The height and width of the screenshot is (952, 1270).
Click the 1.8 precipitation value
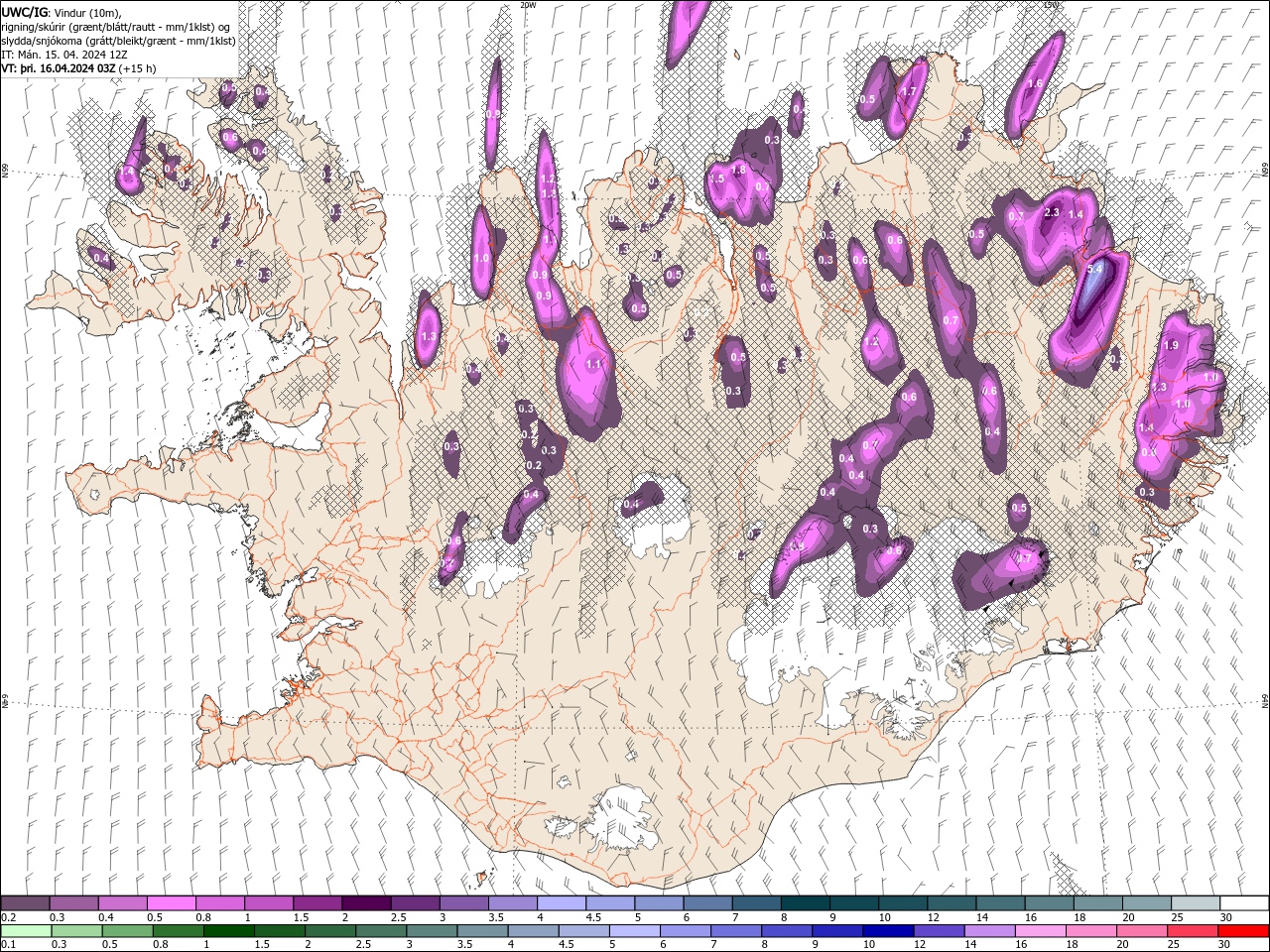[738, 171]
